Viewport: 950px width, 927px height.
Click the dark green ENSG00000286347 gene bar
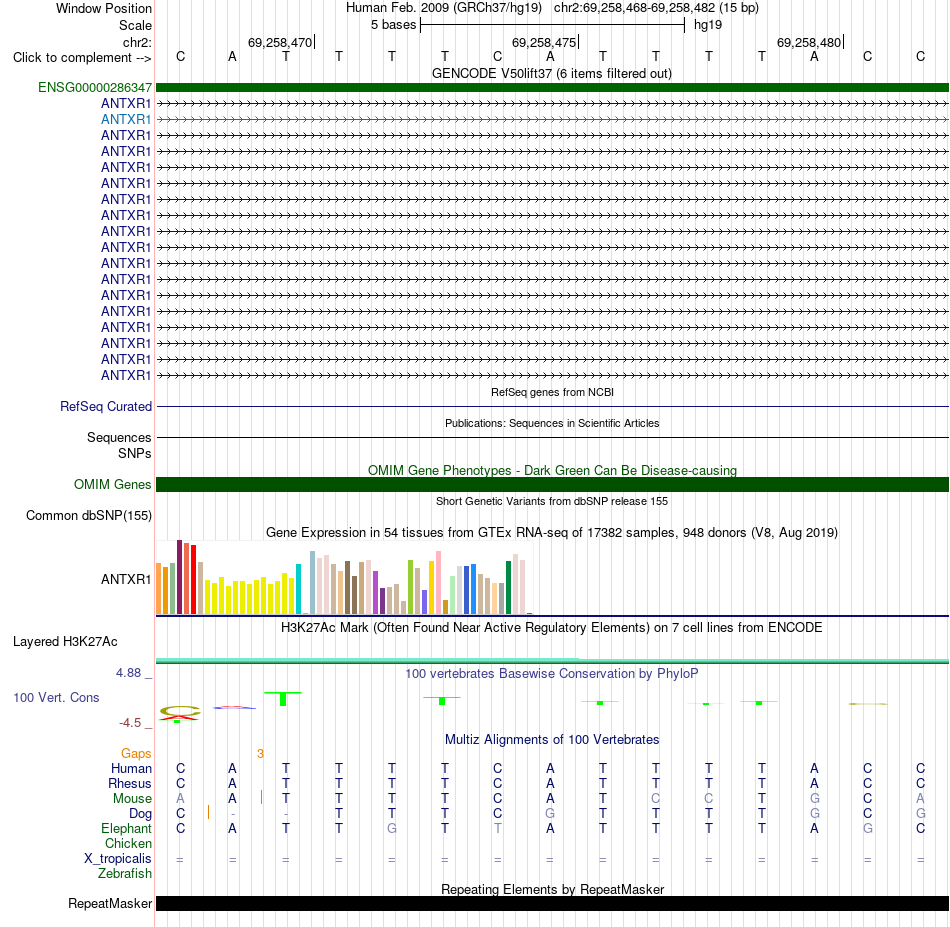552,87
